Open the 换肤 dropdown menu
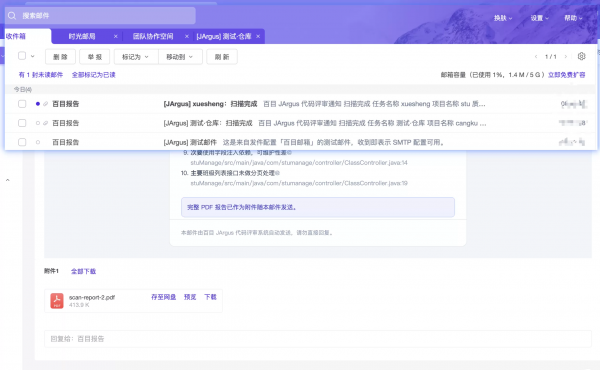Image resolution: width=600 pixels, height=370 pixels. tap(502, 18)
